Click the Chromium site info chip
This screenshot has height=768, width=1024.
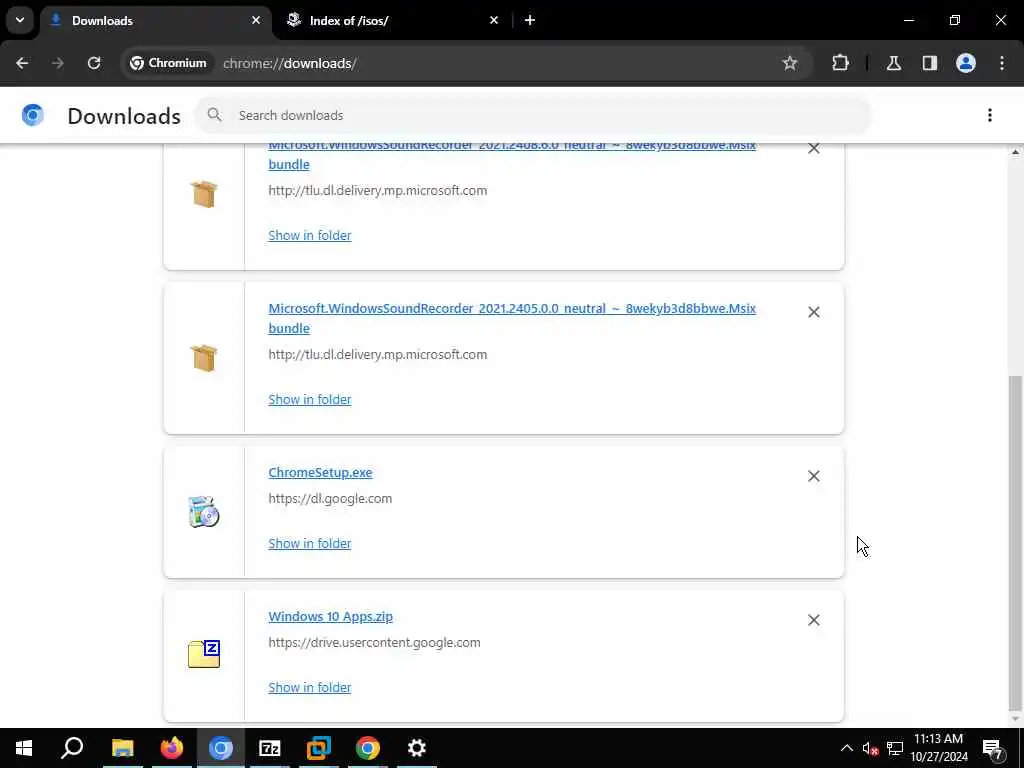pyautogui.click(x=168, y=63)
